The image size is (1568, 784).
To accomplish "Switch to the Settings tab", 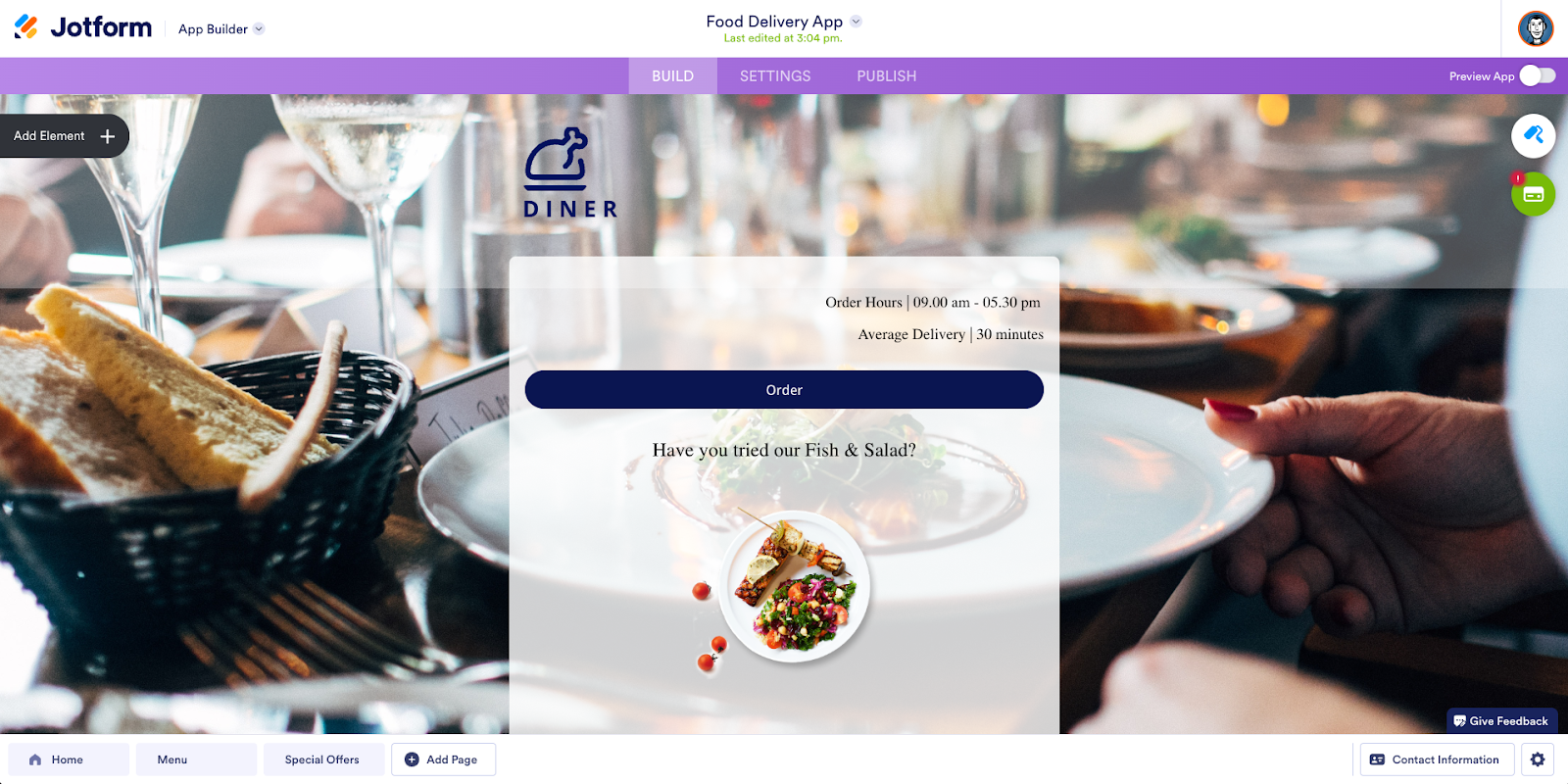I will [x=775, y=76].
